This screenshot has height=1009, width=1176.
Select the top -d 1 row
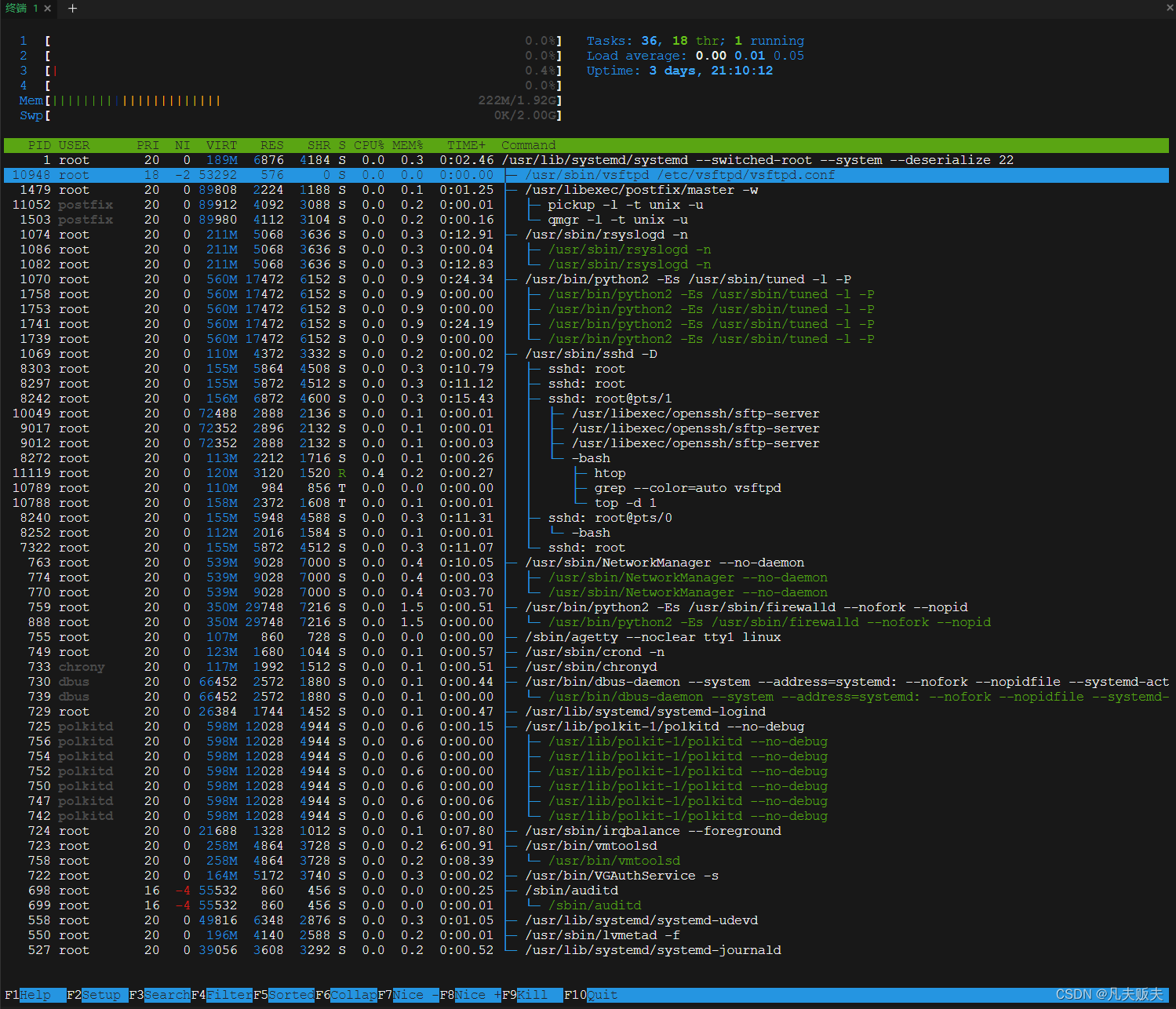(586, 503)
